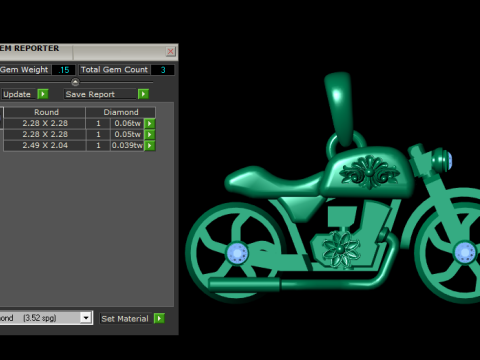This screenshot has width=480, height=360.
Task: Click the 0.06tw weight cell
Action: click(x=127, y=123)
